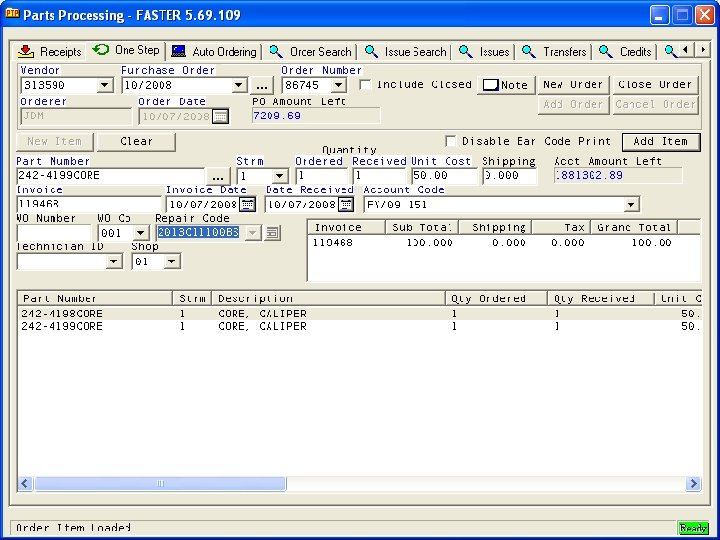720x540 pixels.
Task: Expand the Order Number dropdown
Action: pyautogui.click(x=338, y=85)
